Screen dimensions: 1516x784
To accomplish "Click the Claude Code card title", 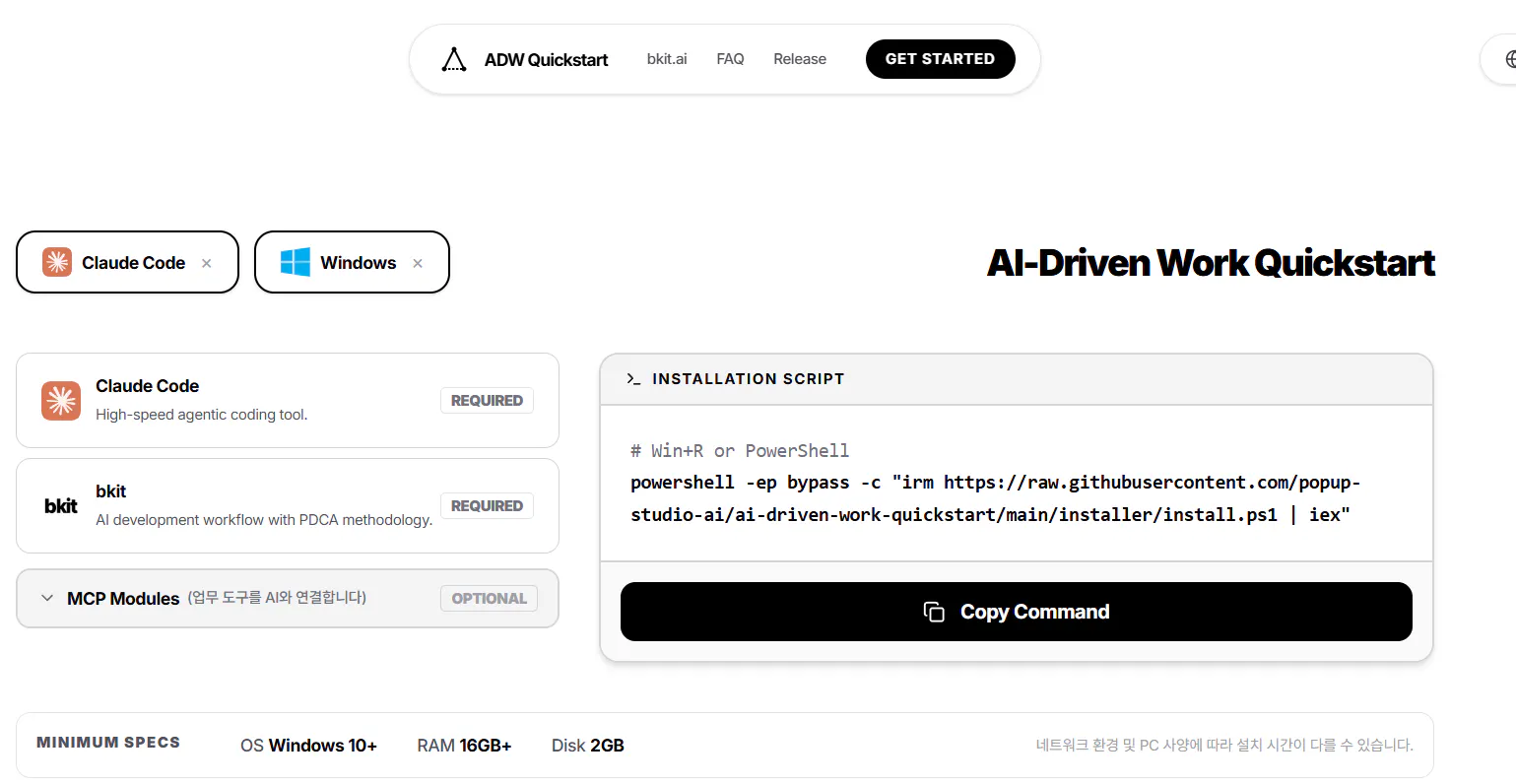I will 148,386.
